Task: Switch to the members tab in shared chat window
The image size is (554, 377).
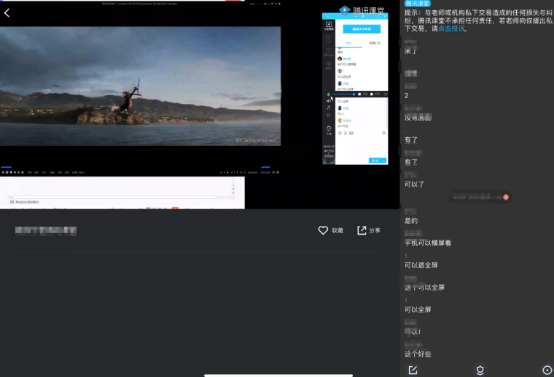Action: [x=375, y=43]
